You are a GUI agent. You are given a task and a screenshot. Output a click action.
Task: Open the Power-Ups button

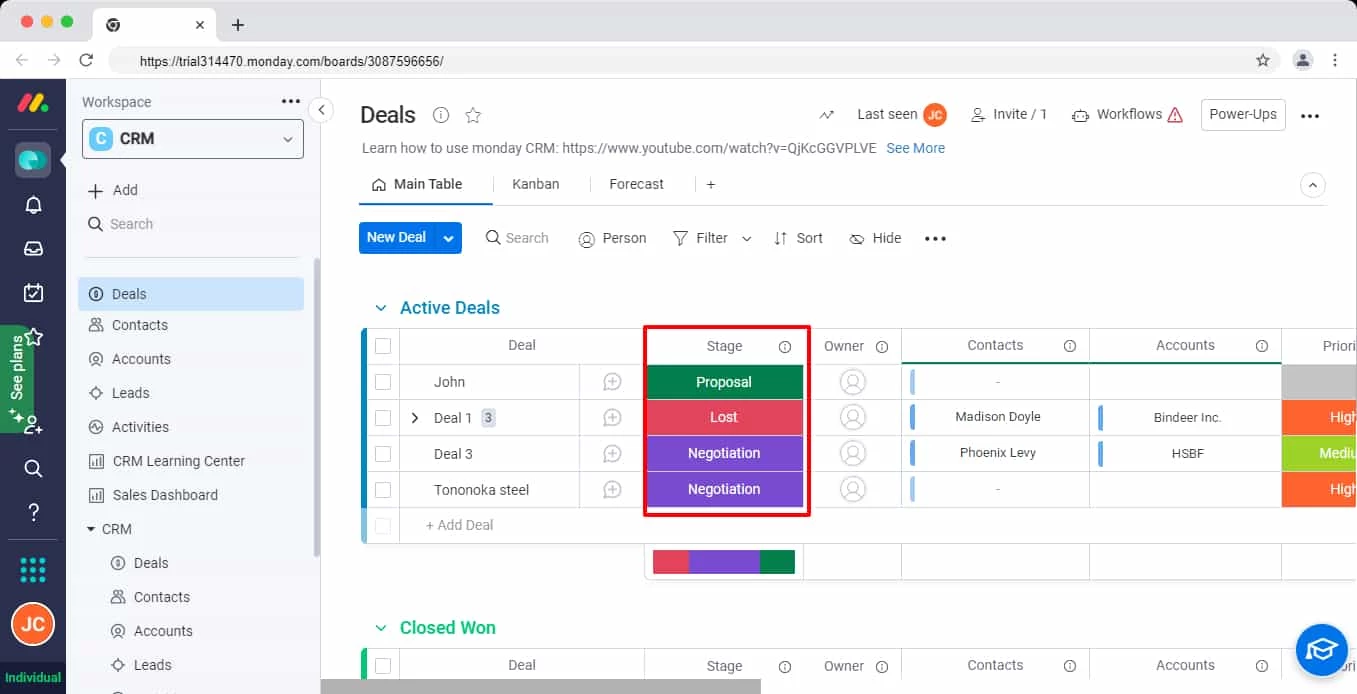tap(1243, 115)
